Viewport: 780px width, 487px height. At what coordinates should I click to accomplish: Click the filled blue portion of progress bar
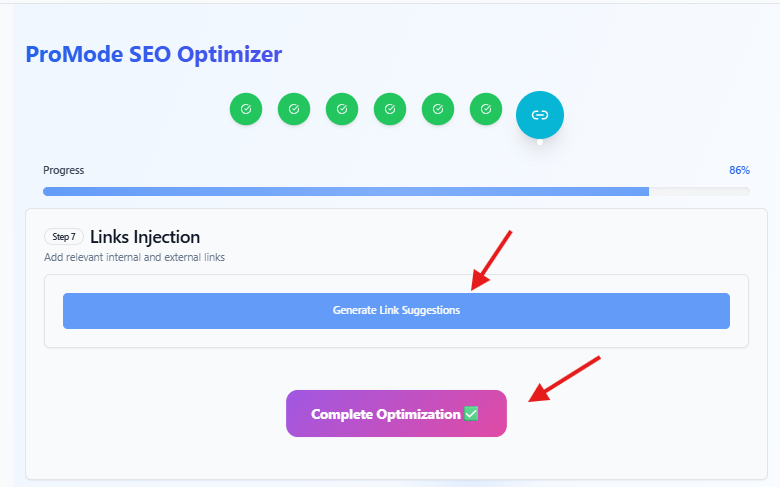(x=346, y=192)
